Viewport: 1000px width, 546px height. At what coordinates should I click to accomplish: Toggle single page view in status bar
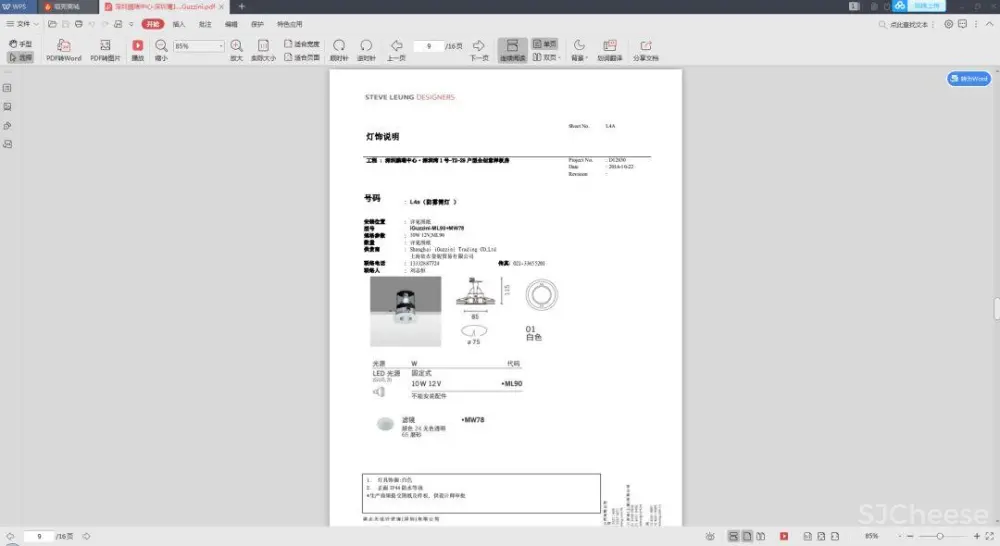[x=747, y=536]
